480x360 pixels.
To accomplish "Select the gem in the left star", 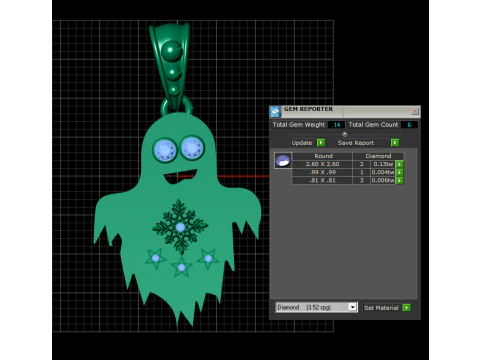I will (155, 258).
